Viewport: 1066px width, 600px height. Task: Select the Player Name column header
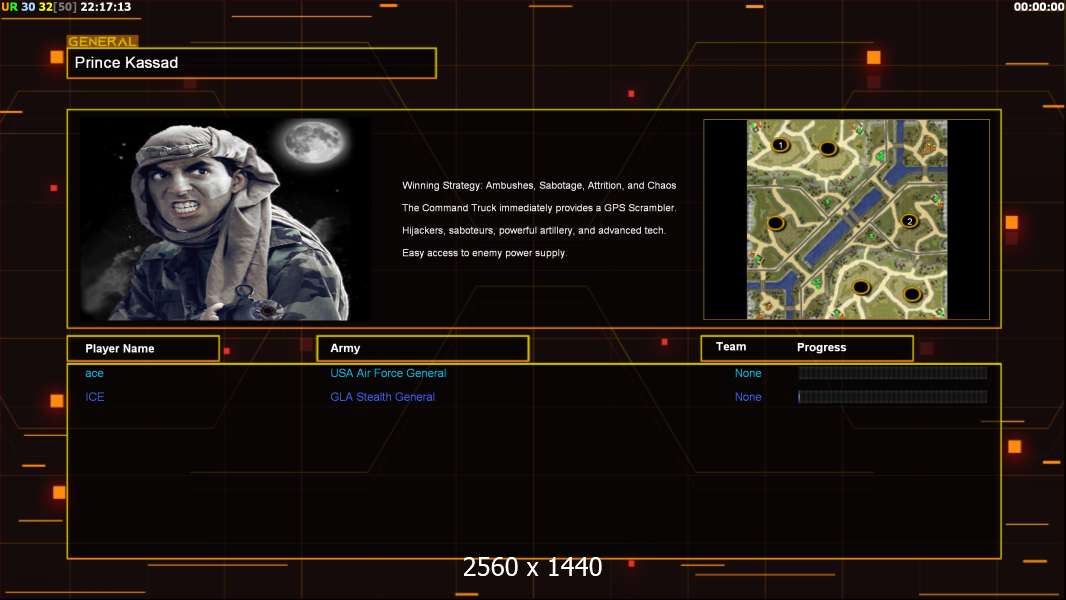click(143, 349)
